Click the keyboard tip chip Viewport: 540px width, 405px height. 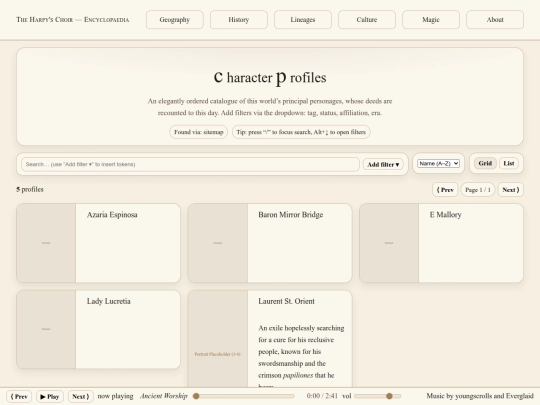click(301, 132)
